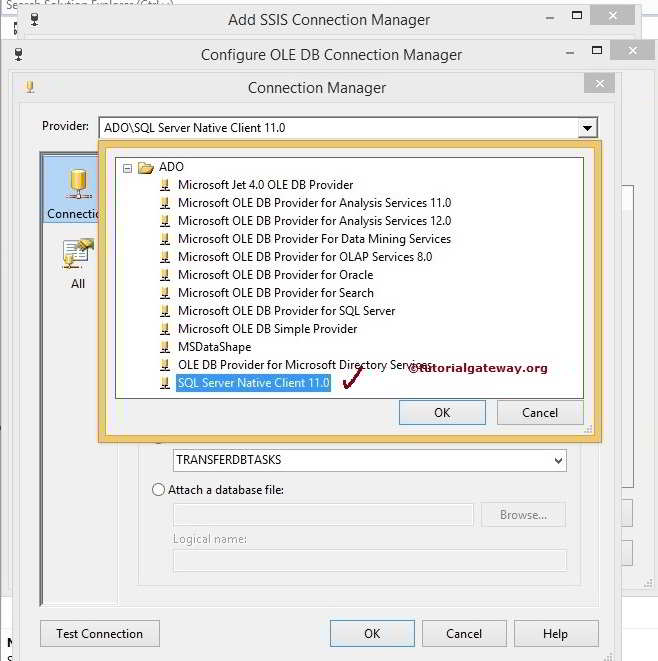The image size is (658, 661).
Task: Open the TRANSFERDBTASKS database dropdown
Action: pos(559,460)
